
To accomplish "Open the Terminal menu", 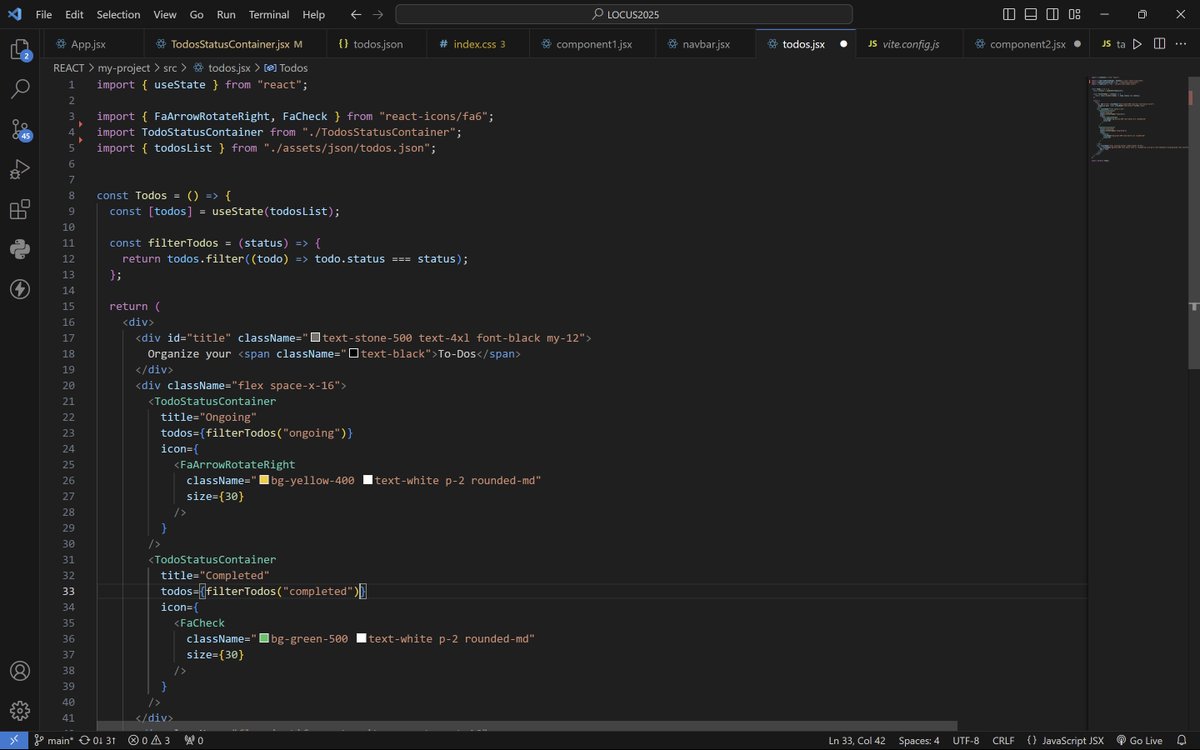I will tap(269, 15).
